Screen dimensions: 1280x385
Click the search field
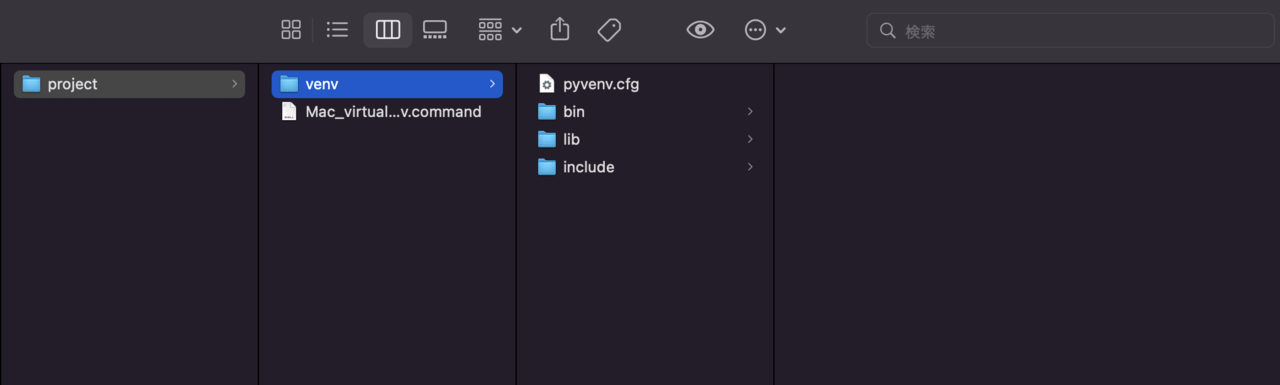coord(1070,31)
